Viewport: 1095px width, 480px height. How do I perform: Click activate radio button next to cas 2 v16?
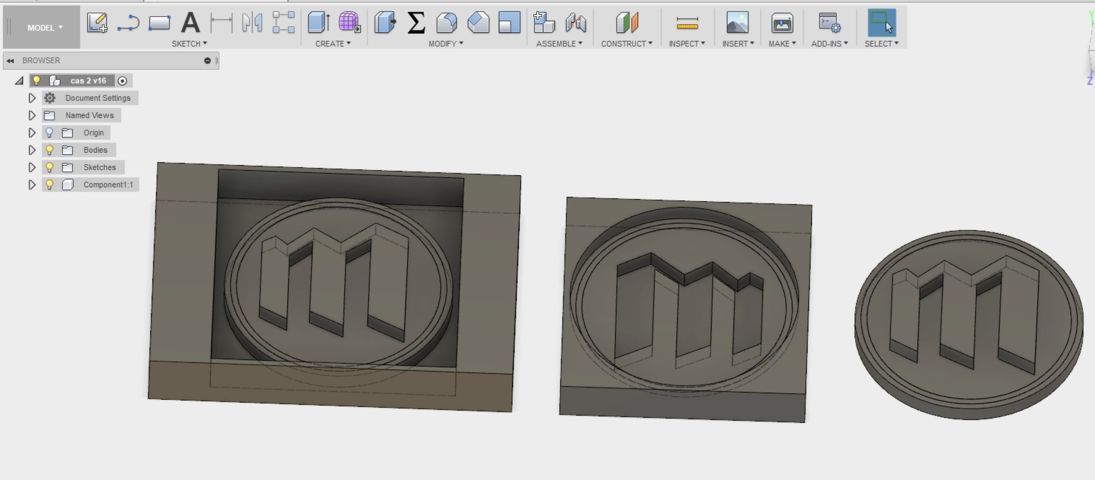pyautogui.click(x=122, y=80)
